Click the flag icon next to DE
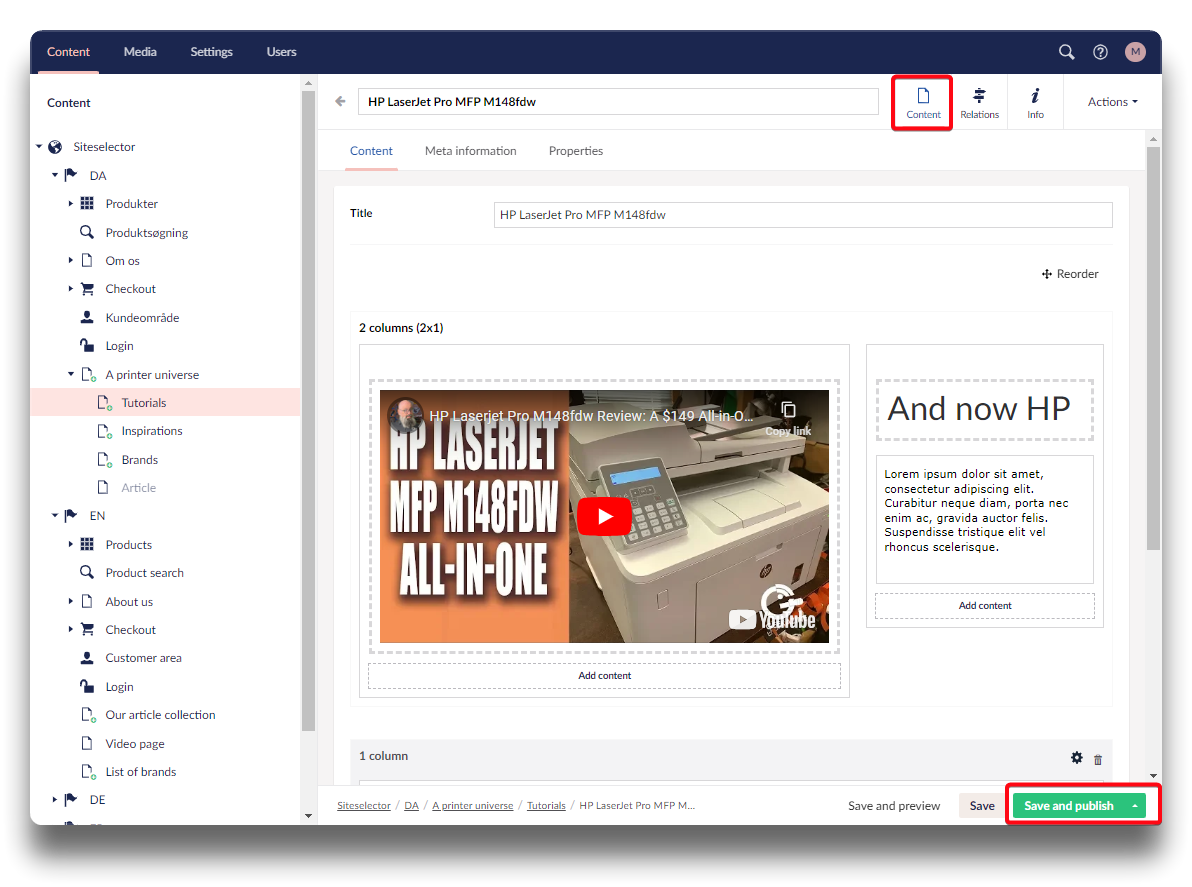1192x887 pixels. click(x=71, y=799)
